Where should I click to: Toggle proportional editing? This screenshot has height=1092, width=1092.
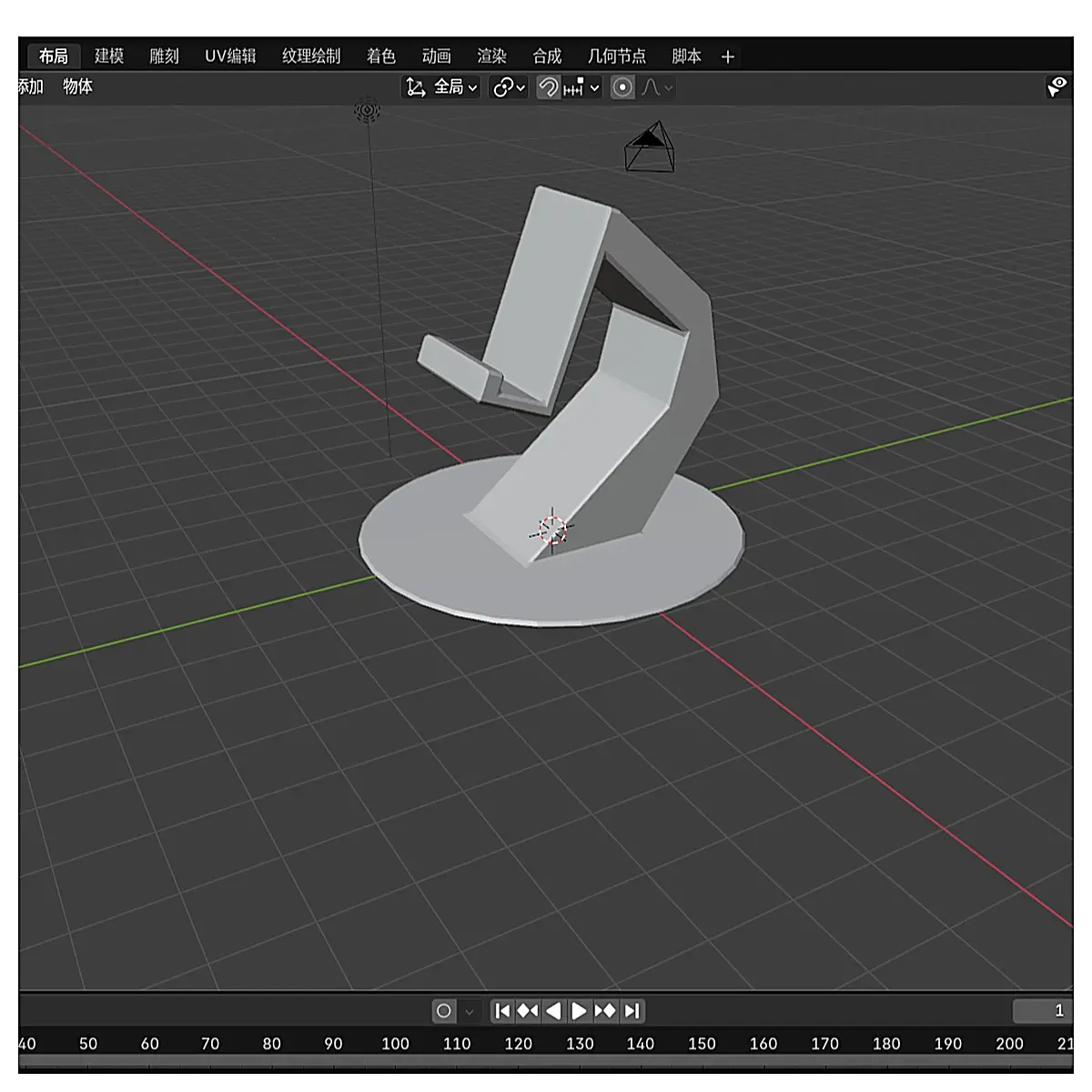tap(622, 87)
